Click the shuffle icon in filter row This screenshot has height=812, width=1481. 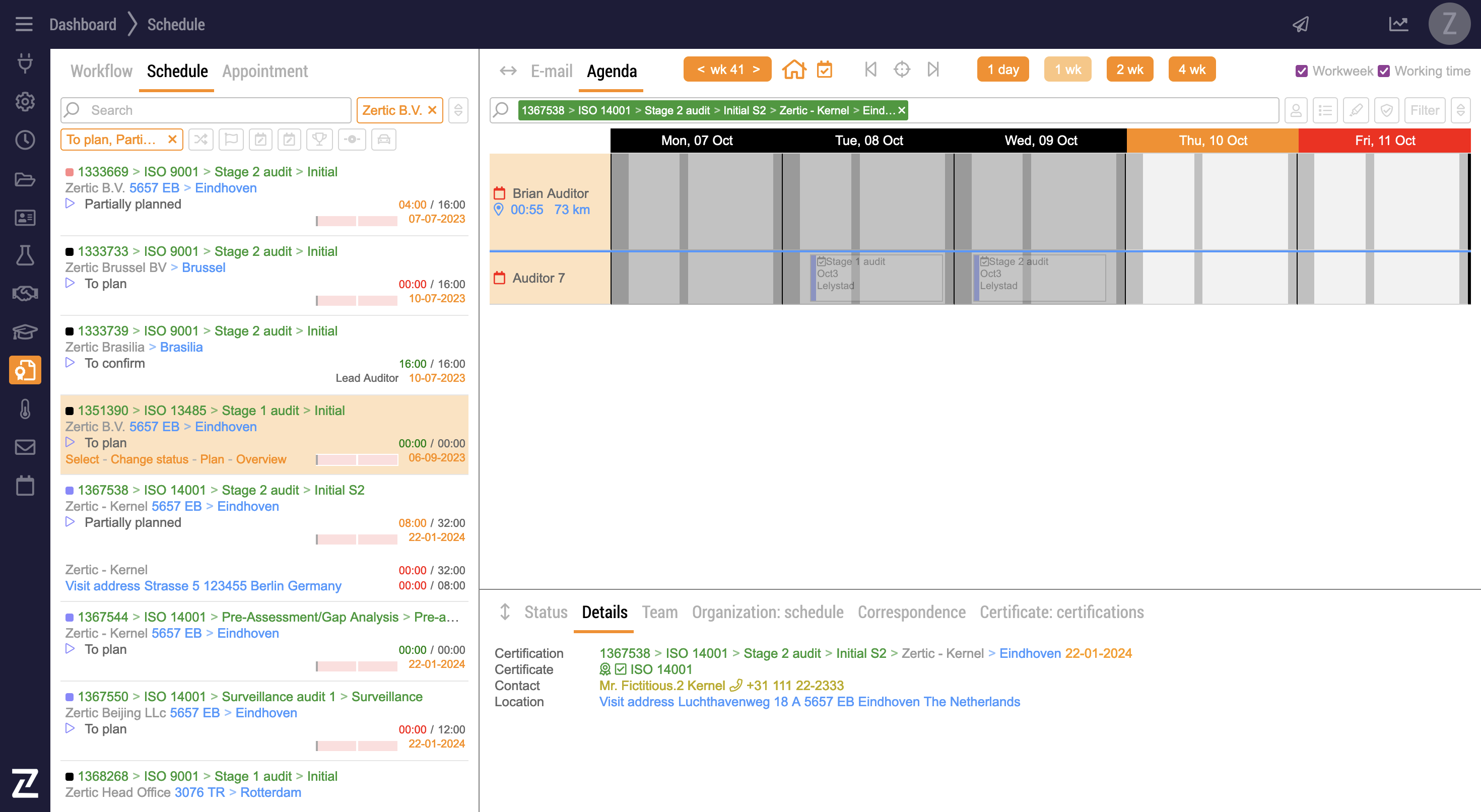(200, 140)
